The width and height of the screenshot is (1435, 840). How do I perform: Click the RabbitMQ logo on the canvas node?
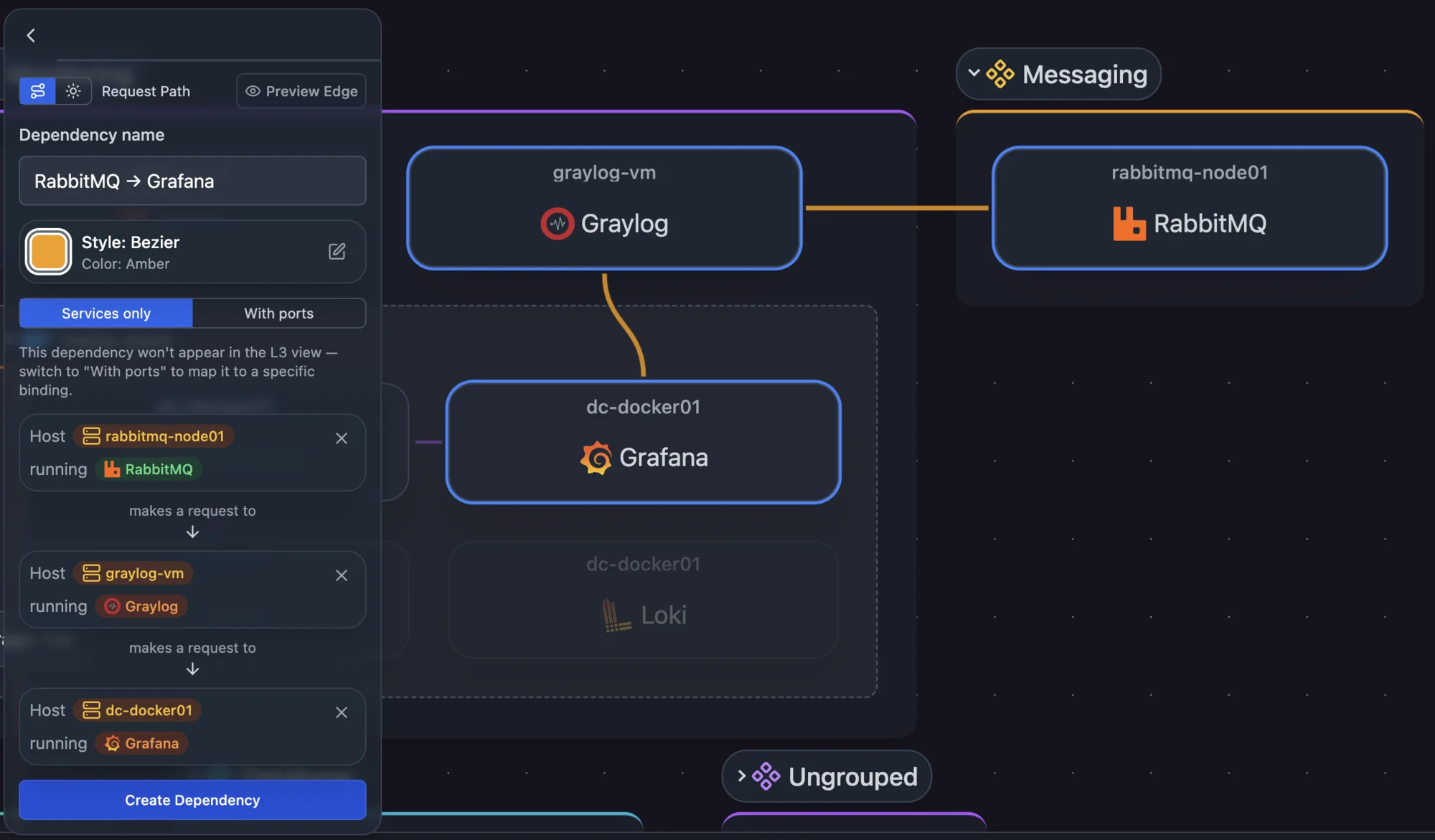[x=1129, y=224]
